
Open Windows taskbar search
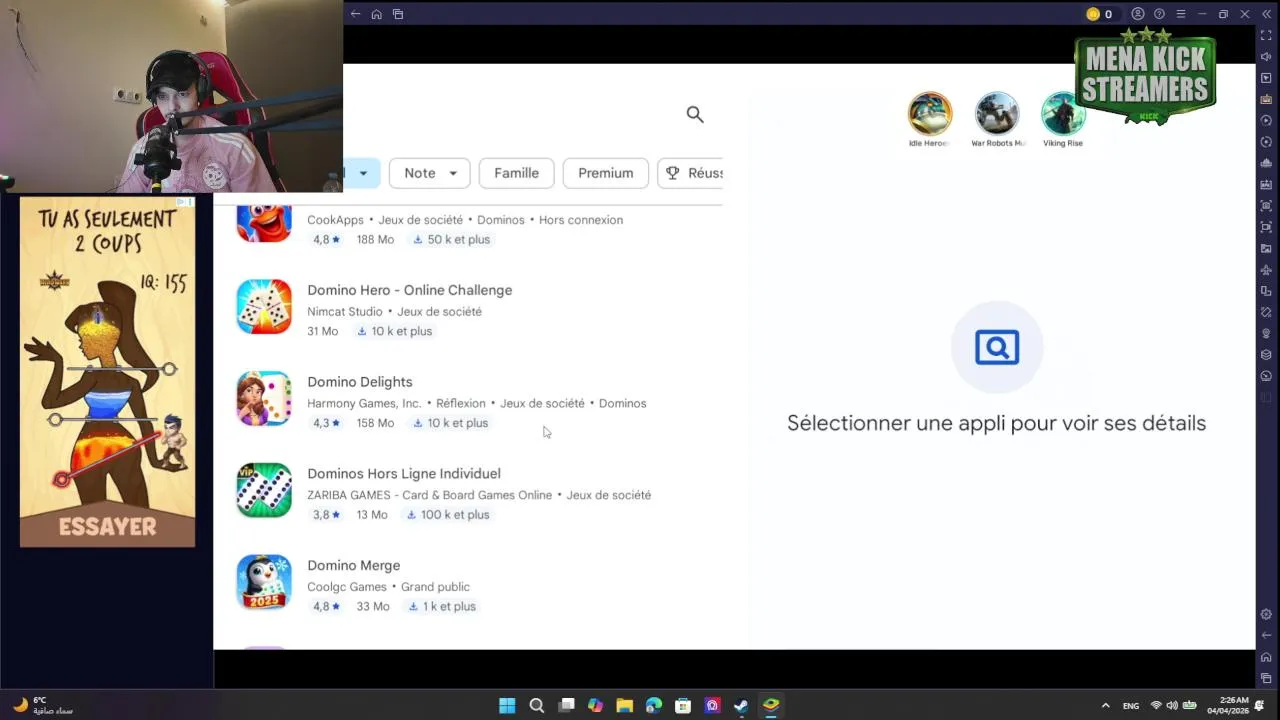536,705
